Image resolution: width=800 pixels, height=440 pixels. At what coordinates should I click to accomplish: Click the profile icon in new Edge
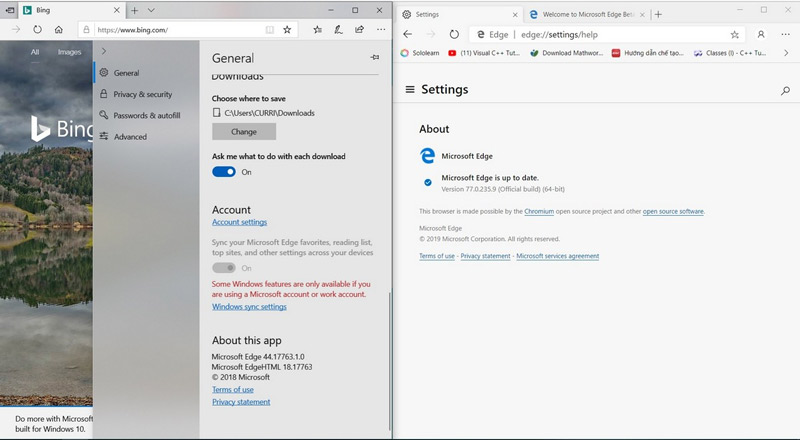pos(761,34)
